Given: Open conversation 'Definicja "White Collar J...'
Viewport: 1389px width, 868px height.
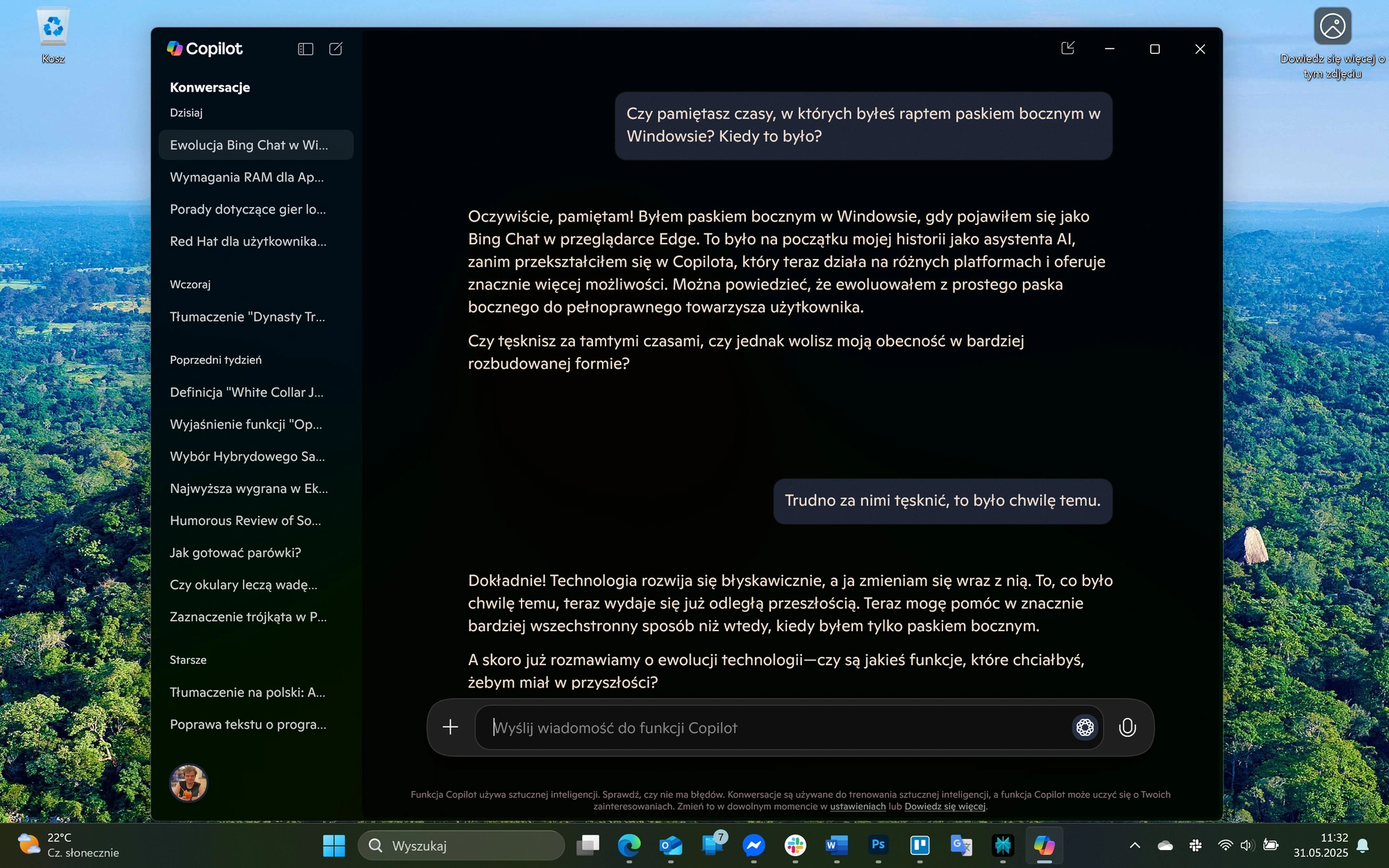Looking at the screenshot, I should coord(256,392).
